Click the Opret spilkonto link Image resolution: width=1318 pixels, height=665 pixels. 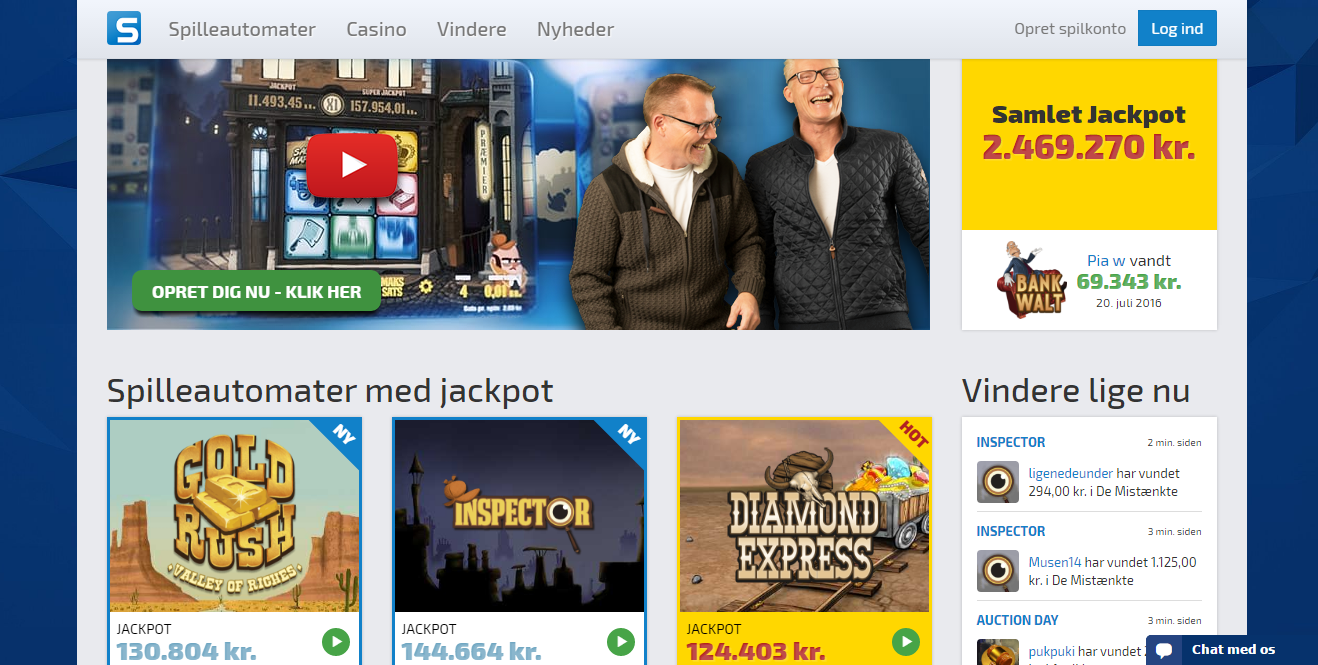pos(1070,29)
